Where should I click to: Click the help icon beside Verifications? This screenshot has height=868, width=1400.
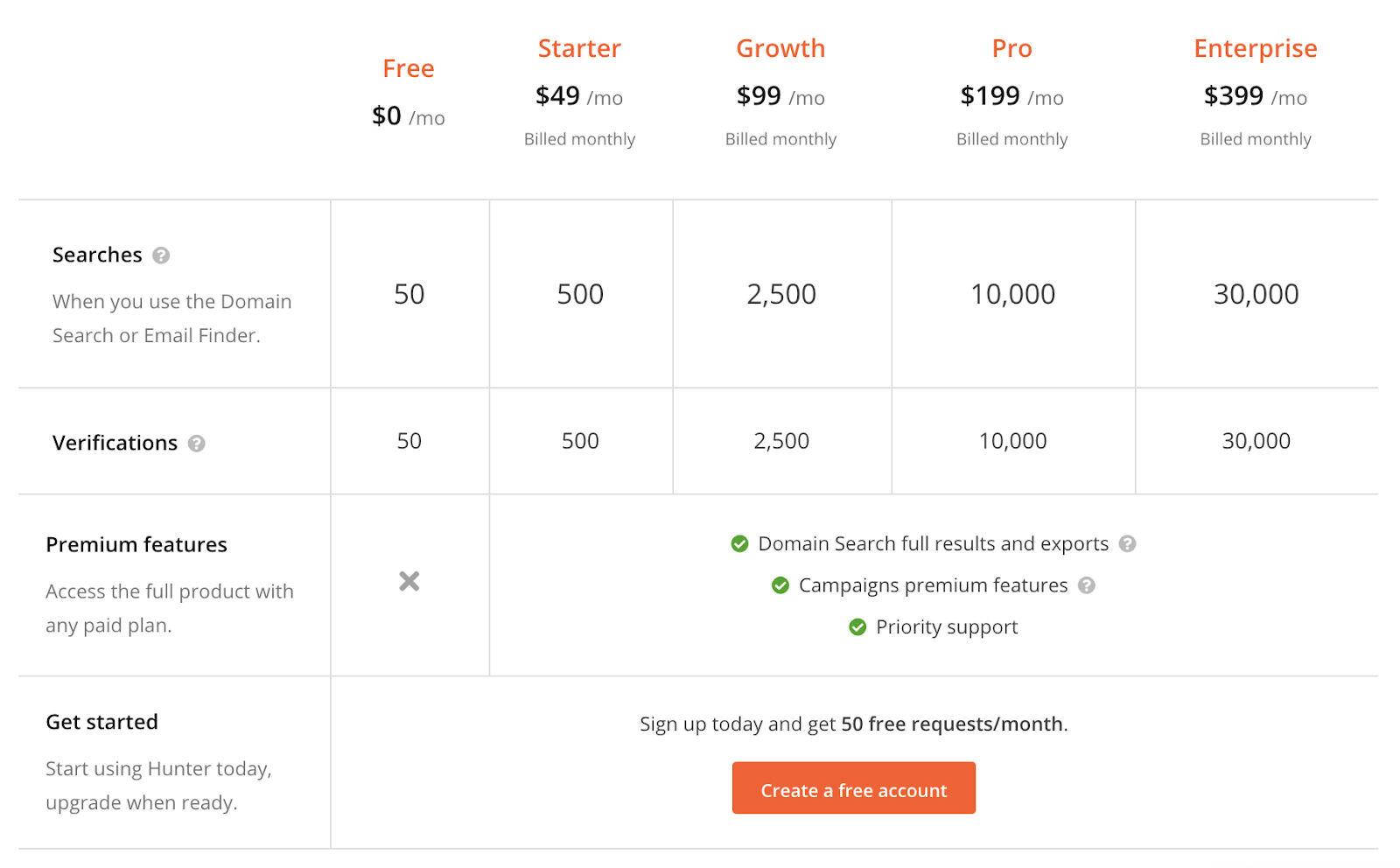[197, 444]
